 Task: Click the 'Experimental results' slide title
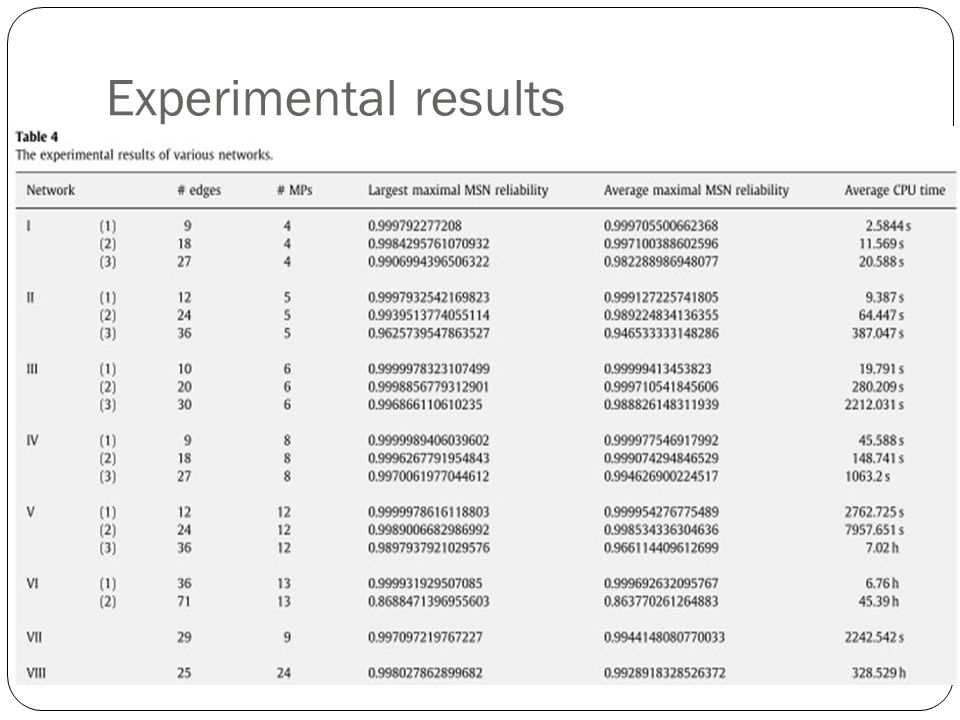[336, 98]
